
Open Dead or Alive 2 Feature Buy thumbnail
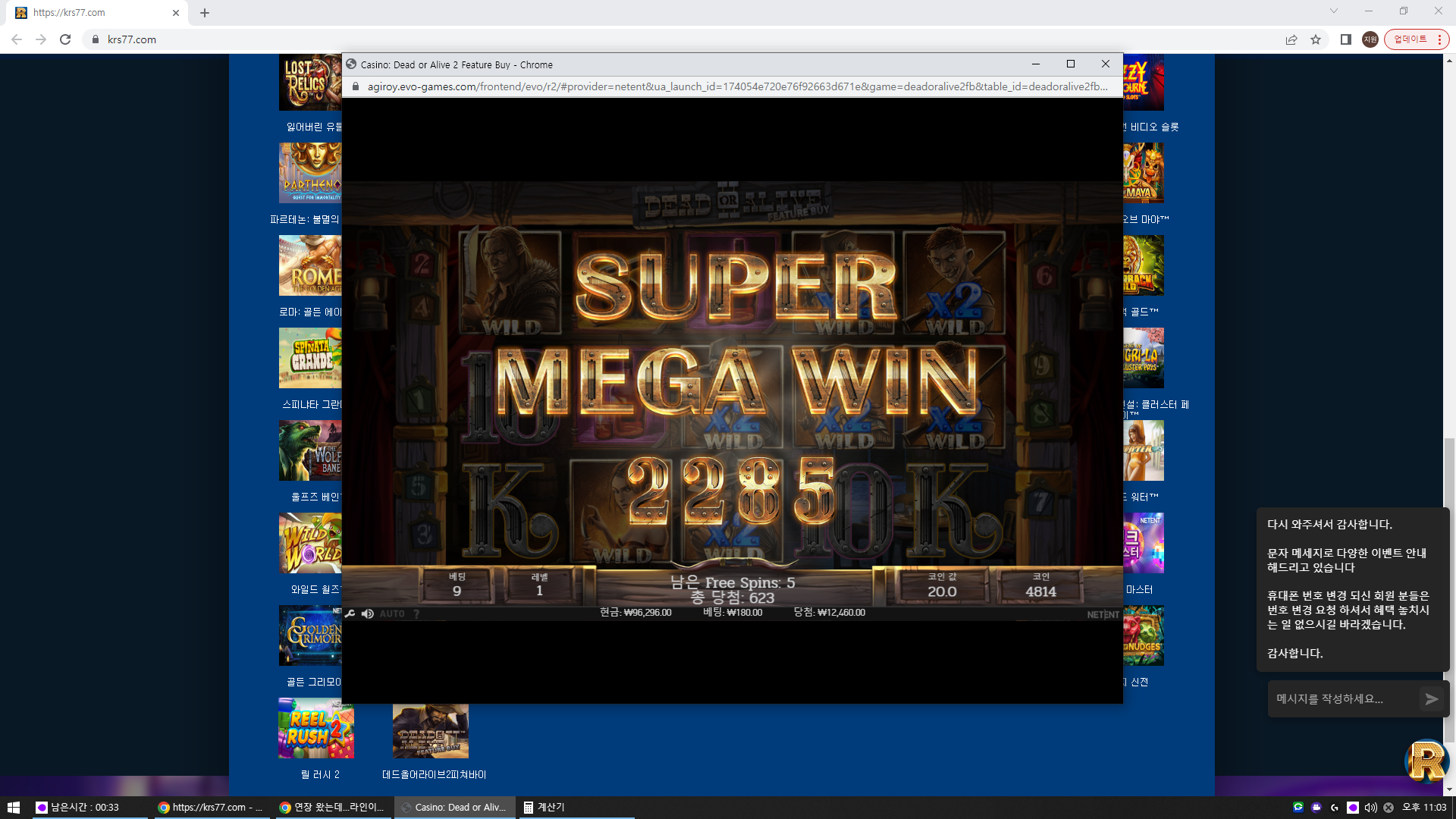point(431,731)
